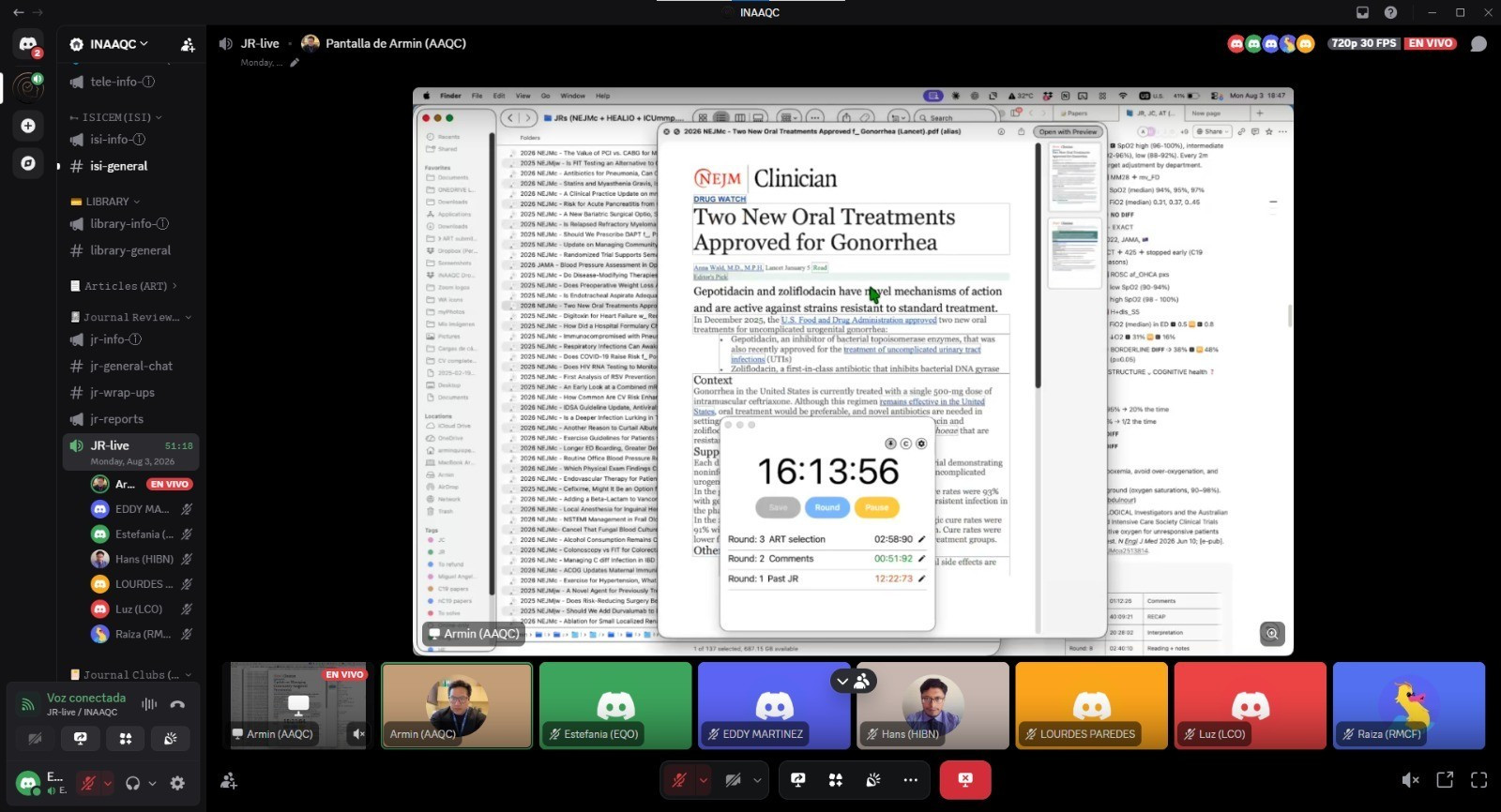The width and height of the screenshot is (1501, 812).
Task: Open the library-general channel
Action: [131, 250]
